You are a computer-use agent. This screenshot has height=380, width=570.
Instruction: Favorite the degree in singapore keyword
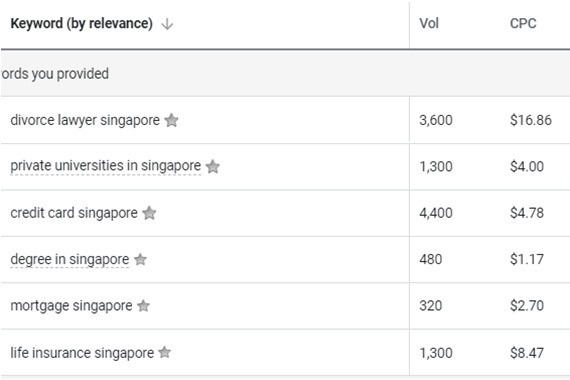(140, 259)
